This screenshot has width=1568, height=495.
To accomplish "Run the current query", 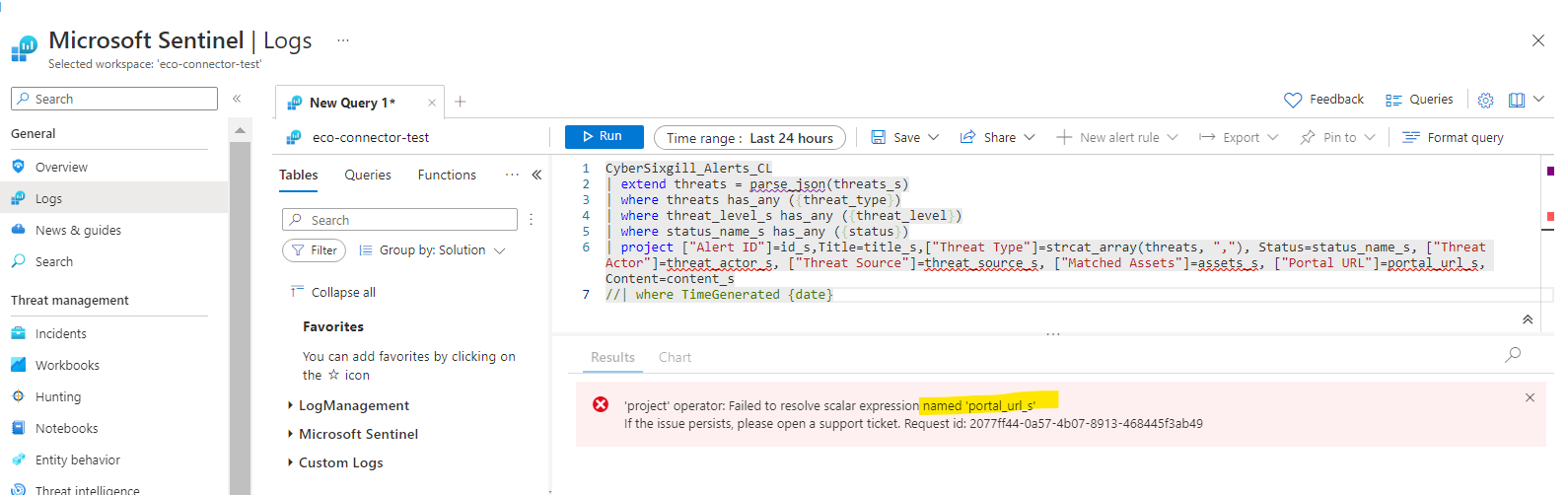I will [604, 137].
